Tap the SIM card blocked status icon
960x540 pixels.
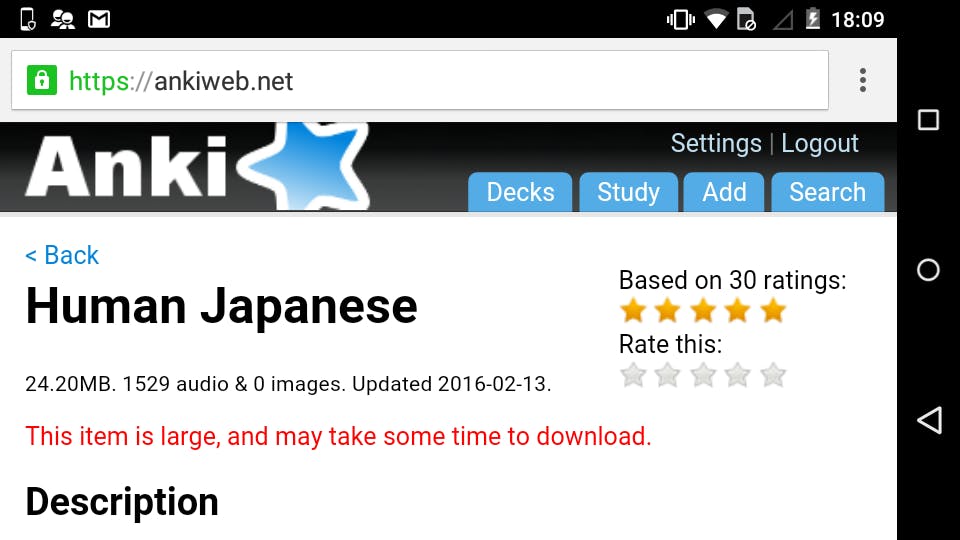point(746,20)
